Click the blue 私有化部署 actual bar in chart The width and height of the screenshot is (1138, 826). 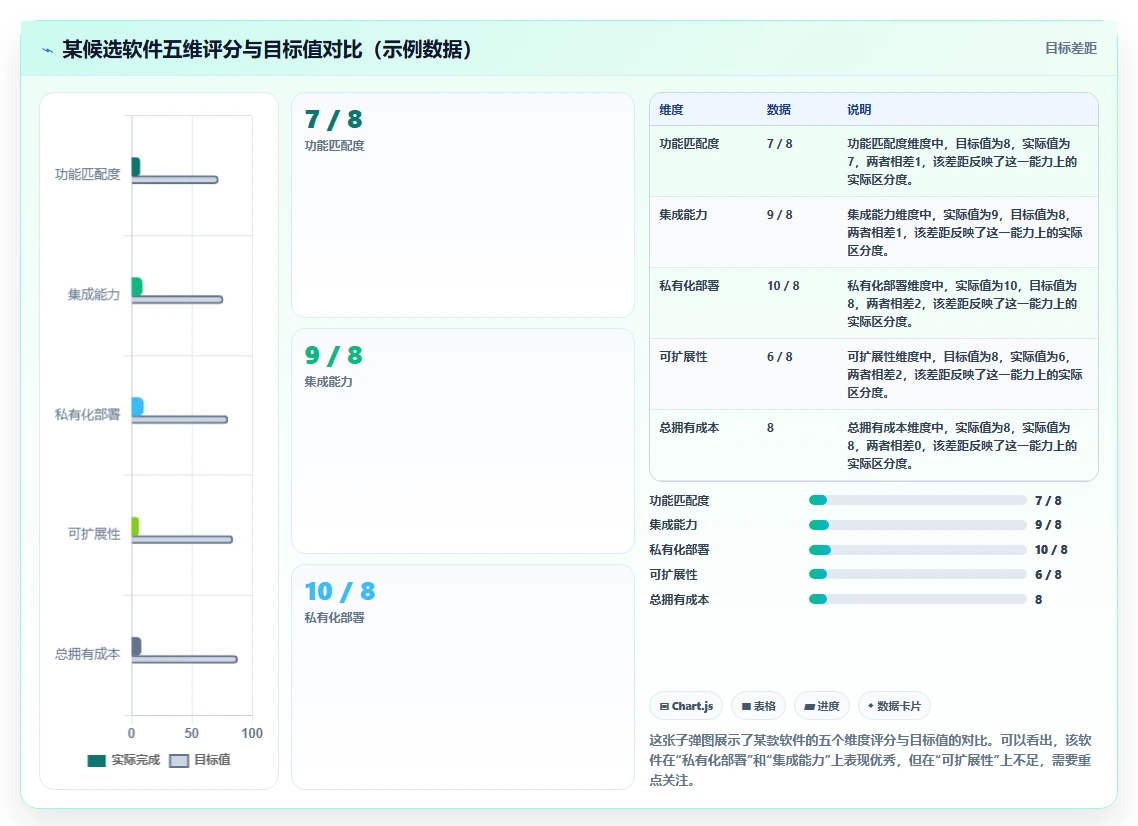point(137,406)
